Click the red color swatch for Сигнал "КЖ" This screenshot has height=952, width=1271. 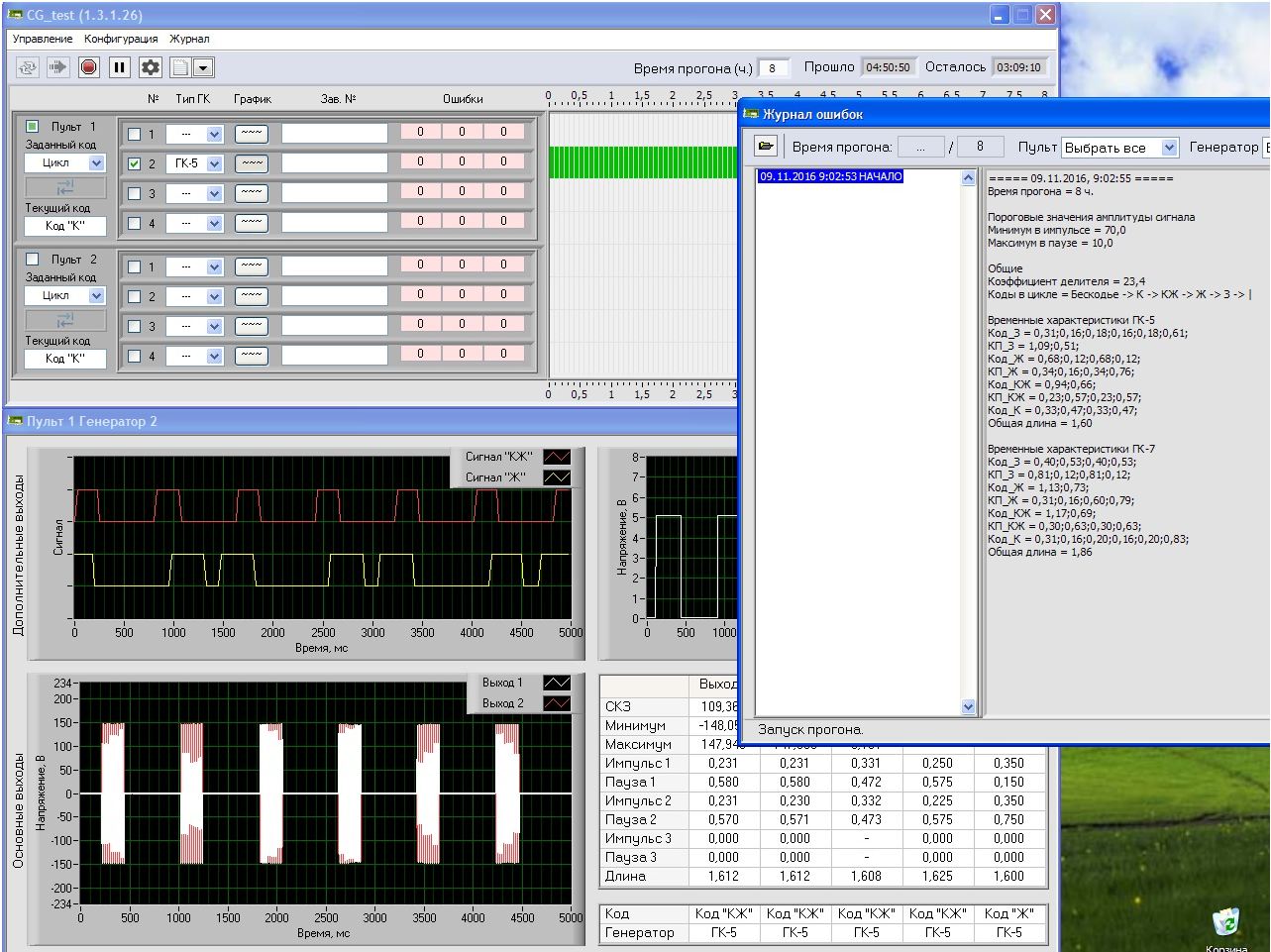557,457
